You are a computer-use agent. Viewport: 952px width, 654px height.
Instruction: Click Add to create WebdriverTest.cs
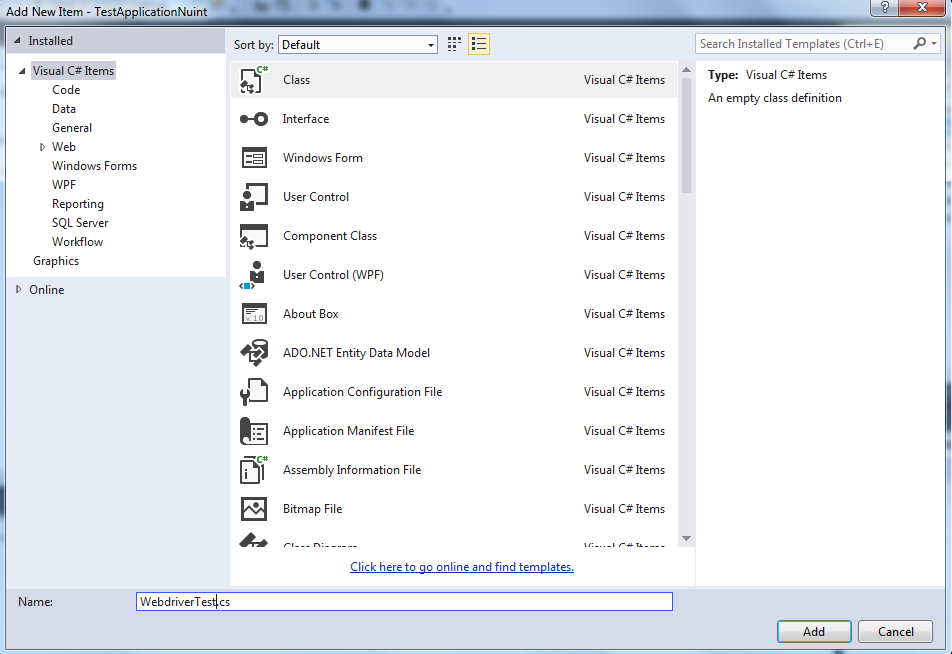(813, 631)
